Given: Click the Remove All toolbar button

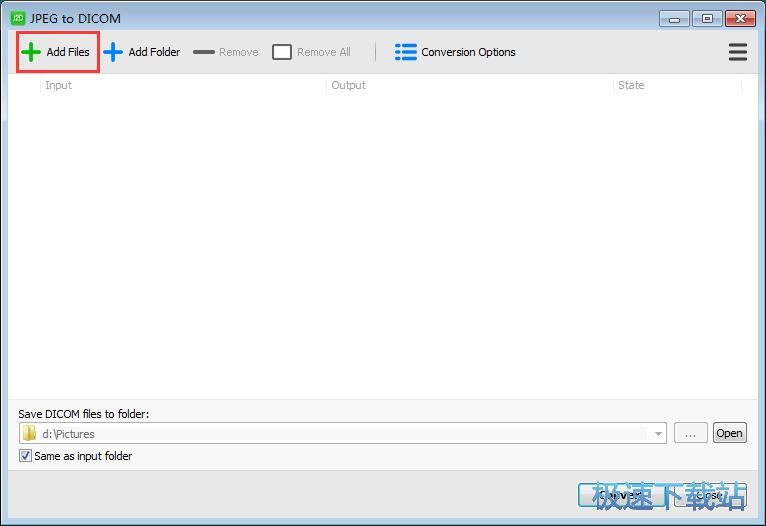Looking at the screenshot, I should pyautogui.click(x=311, y=52).
